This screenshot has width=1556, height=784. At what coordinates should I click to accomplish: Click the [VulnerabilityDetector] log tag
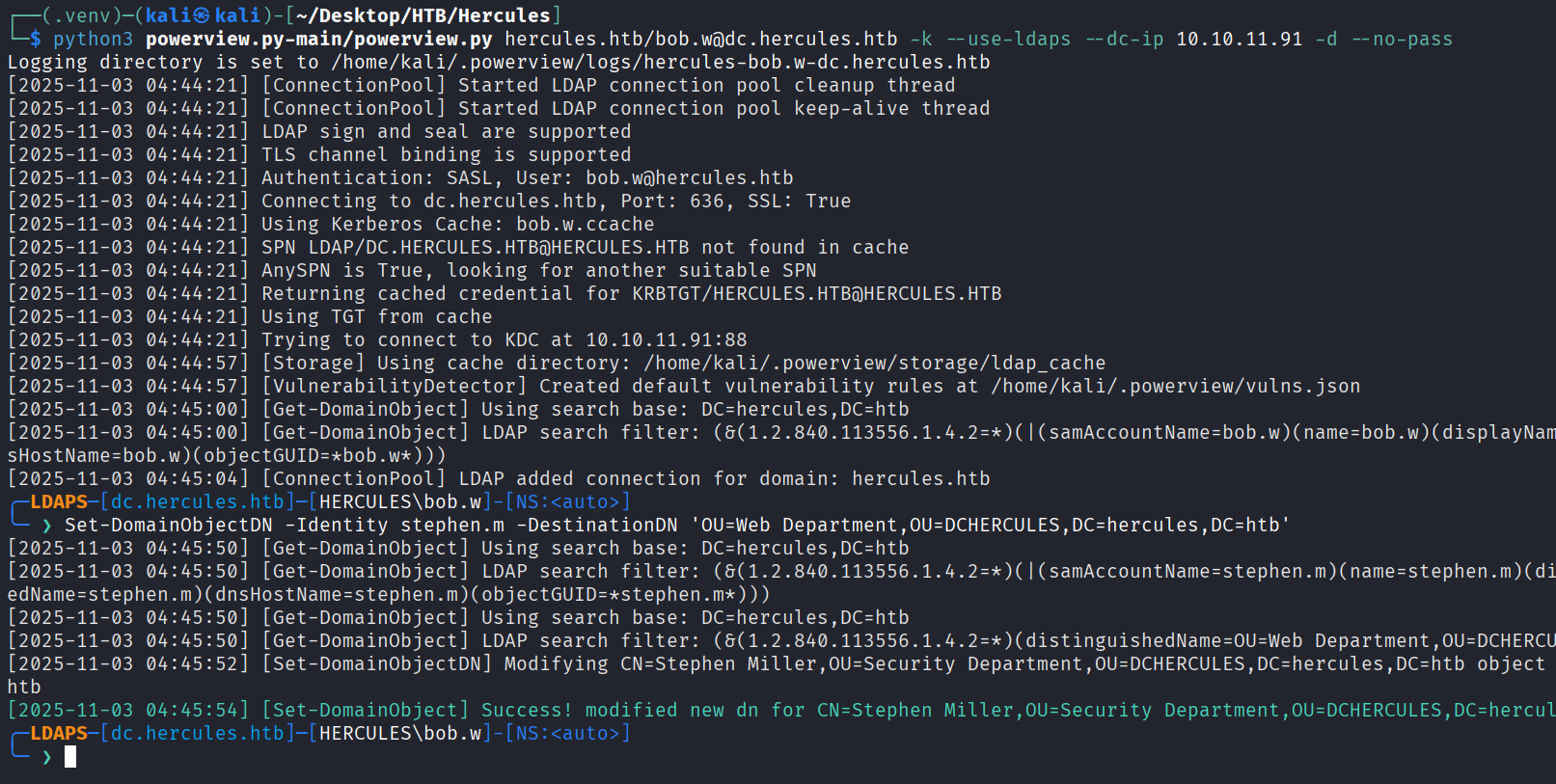click(x=395, y=386)
